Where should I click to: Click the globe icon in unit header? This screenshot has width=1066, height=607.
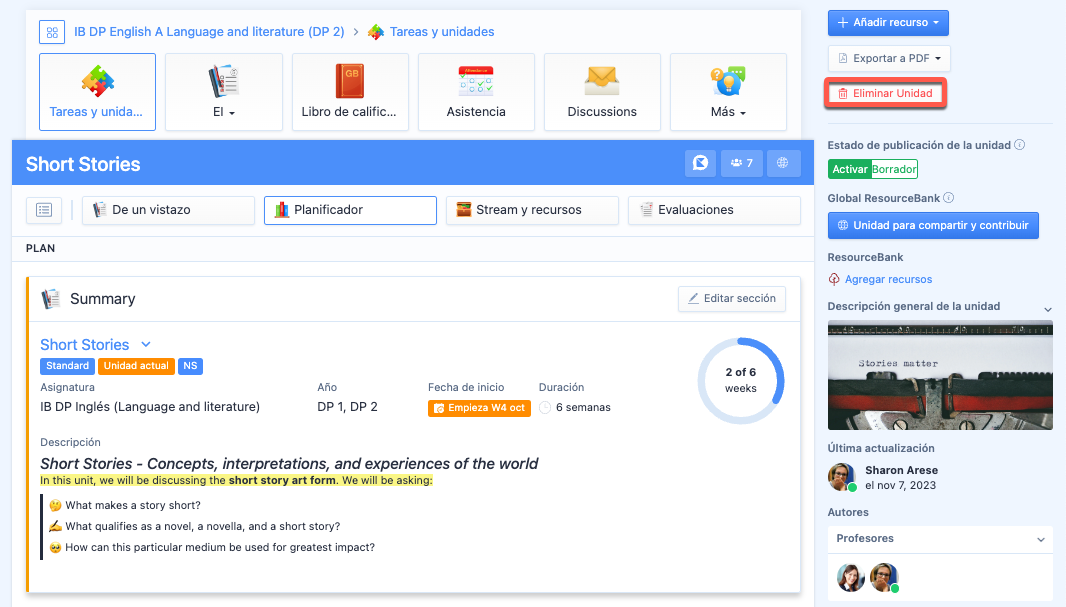tap(783, 163)
